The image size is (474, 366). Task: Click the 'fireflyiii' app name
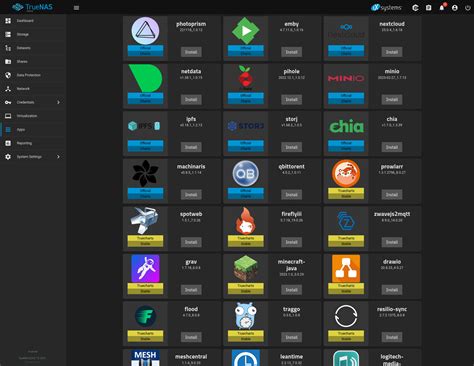(x=291, y=214)
